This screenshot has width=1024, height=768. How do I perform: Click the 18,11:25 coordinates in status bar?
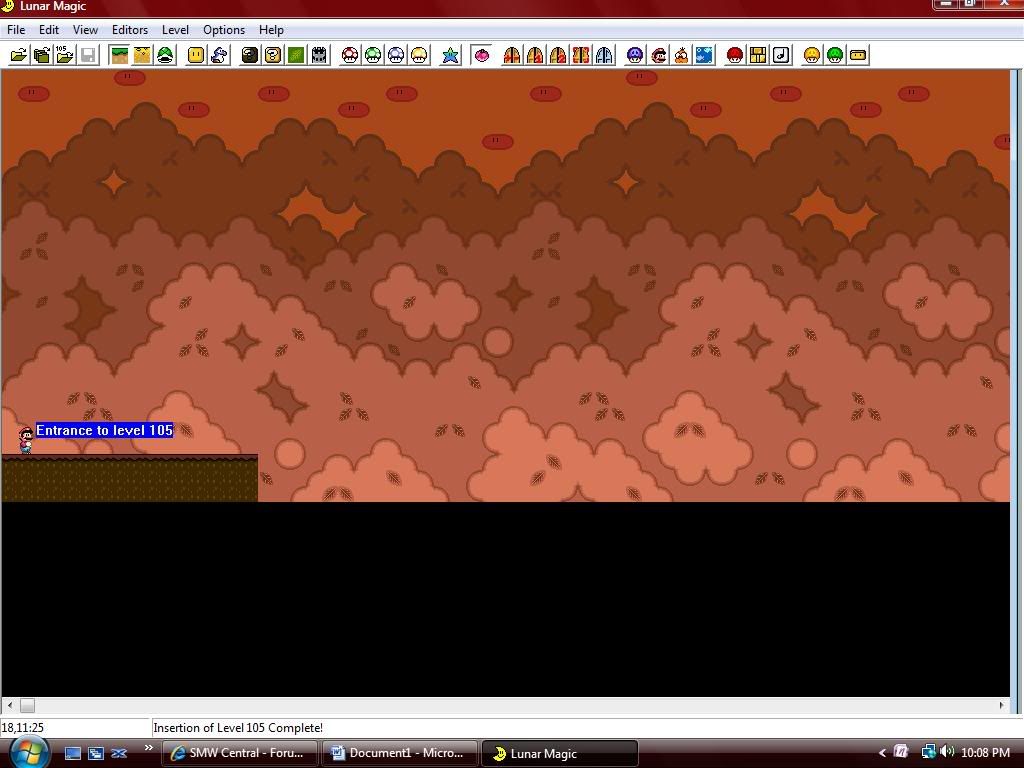[x=23, y=728]
